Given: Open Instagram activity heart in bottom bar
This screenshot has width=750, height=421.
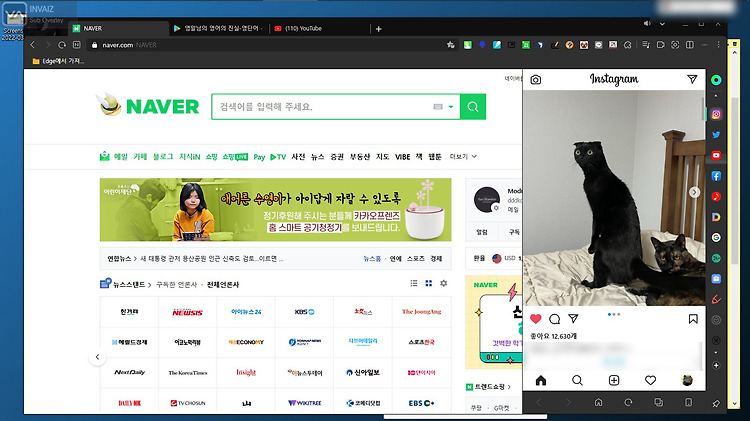Looking at the screenshot, I should coord(650,380).
